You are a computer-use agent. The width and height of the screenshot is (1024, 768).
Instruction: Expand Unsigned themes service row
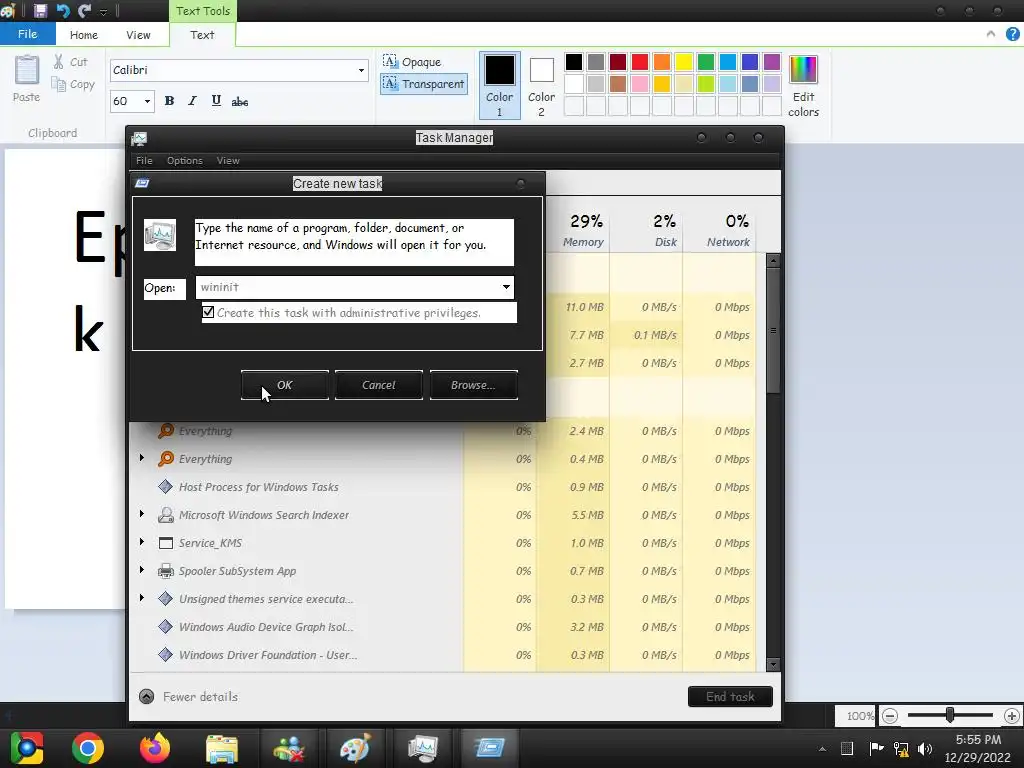142,598
